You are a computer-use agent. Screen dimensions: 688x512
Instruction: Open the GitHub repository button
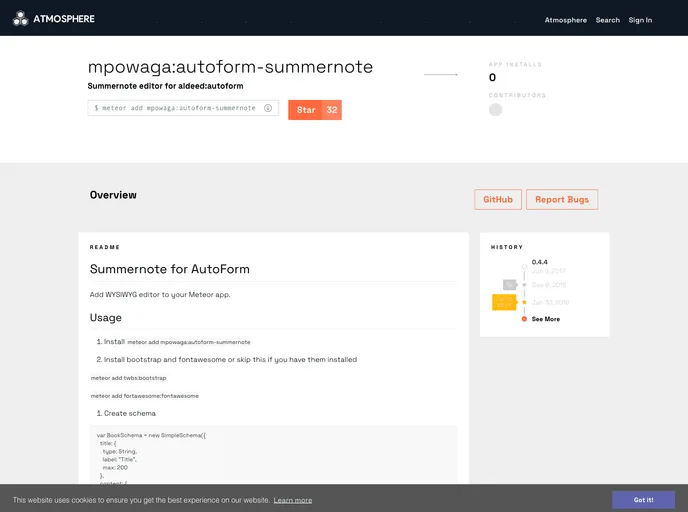pos(498,200)
